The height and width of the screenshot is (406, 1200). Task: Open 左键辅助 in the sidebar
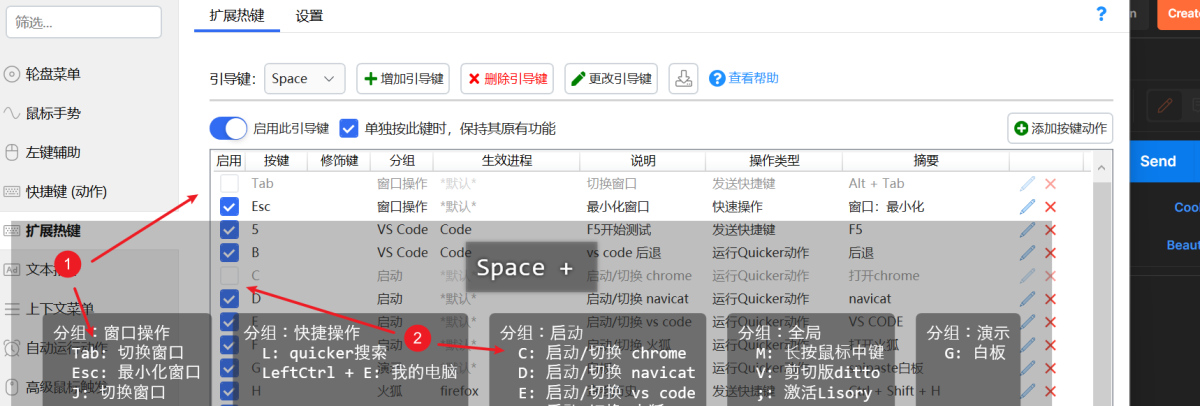pos(53,152)
